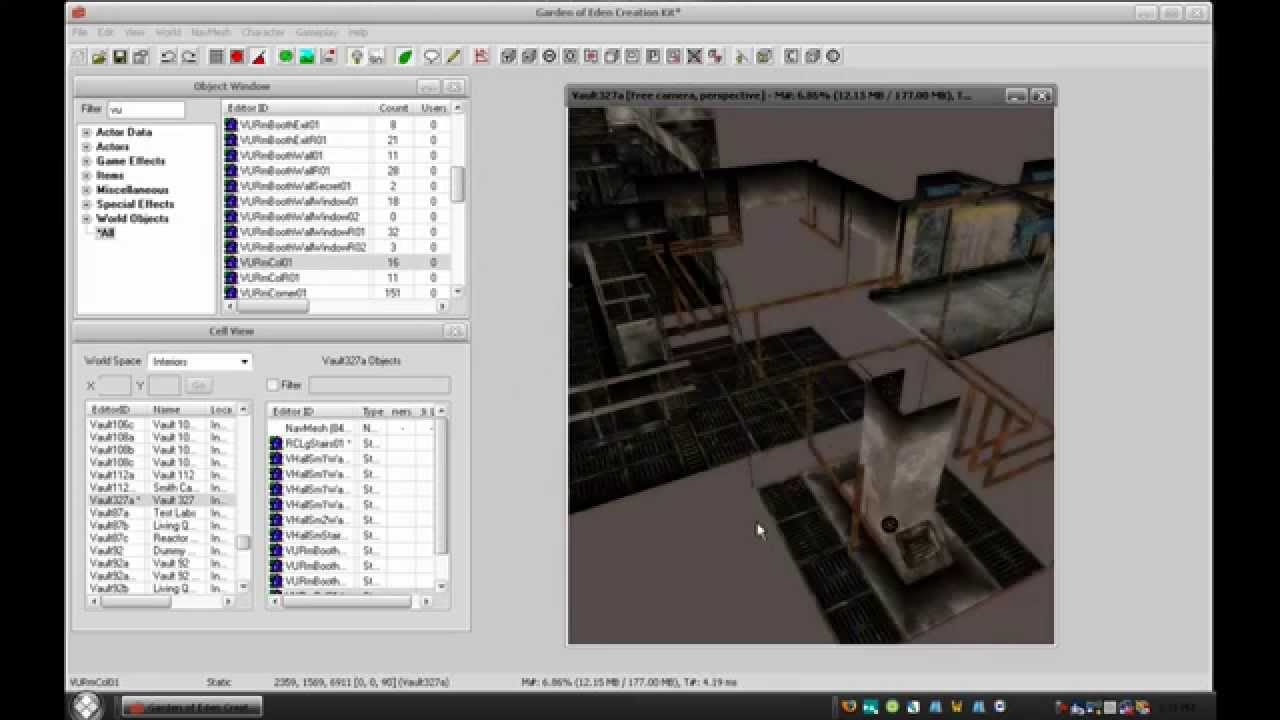Click the light bulb toolbar icon
The height and width of the screenshot is (720, 1280).
355,57
